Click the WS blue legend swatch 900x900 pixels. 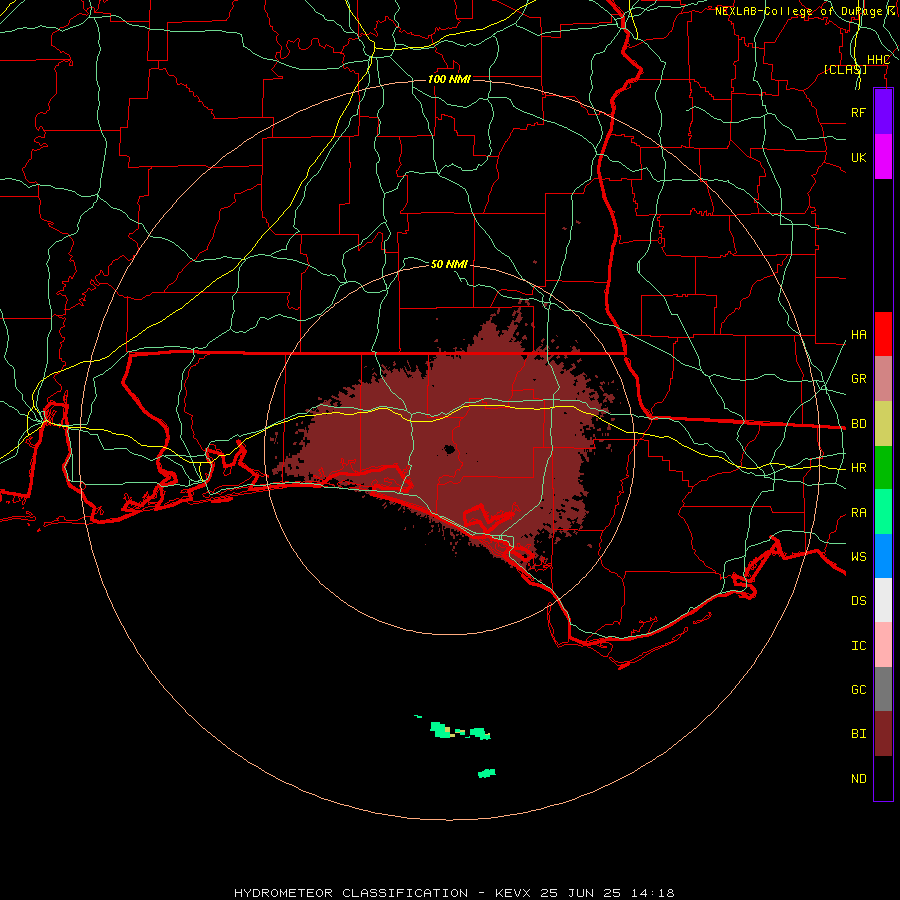pyautogui.click(x=883, y=556)
